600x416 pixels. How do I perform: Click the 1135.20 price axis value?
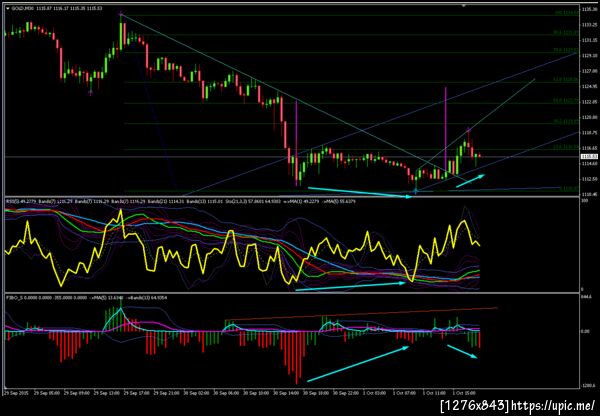[x=588, y=9]
